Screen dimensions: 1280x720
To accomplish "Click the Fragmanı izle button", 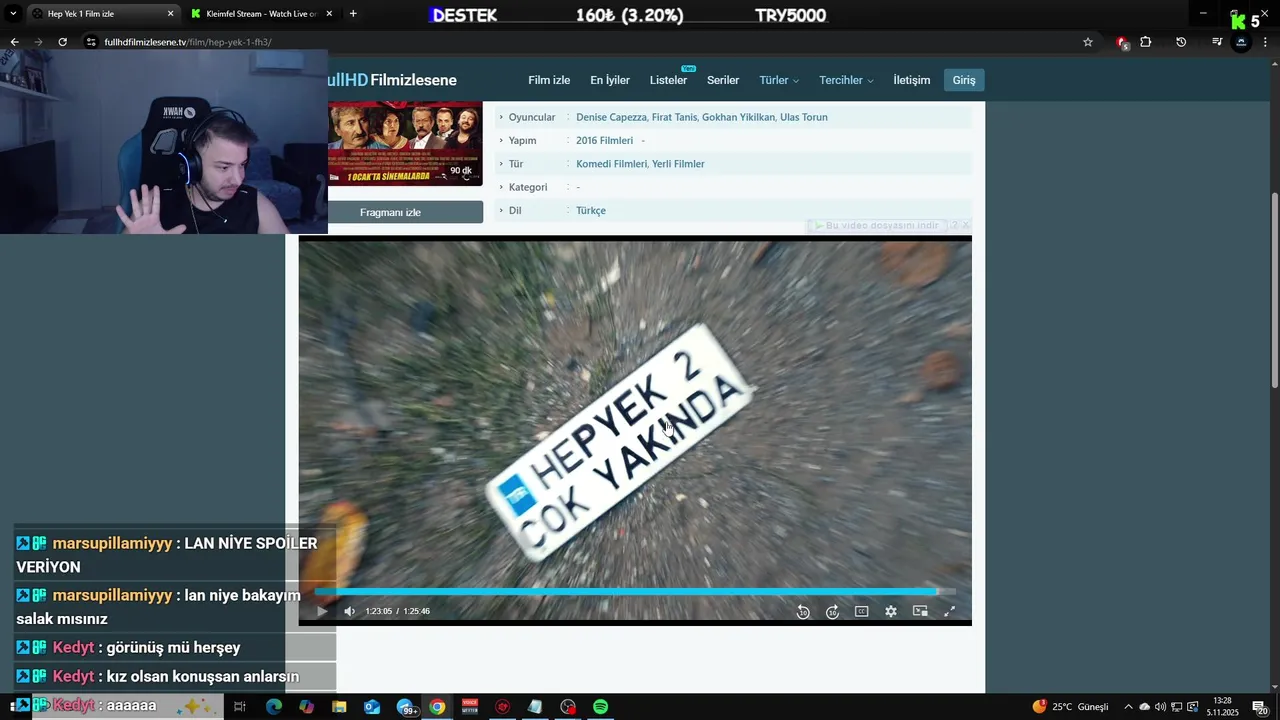I will point(390,212).
